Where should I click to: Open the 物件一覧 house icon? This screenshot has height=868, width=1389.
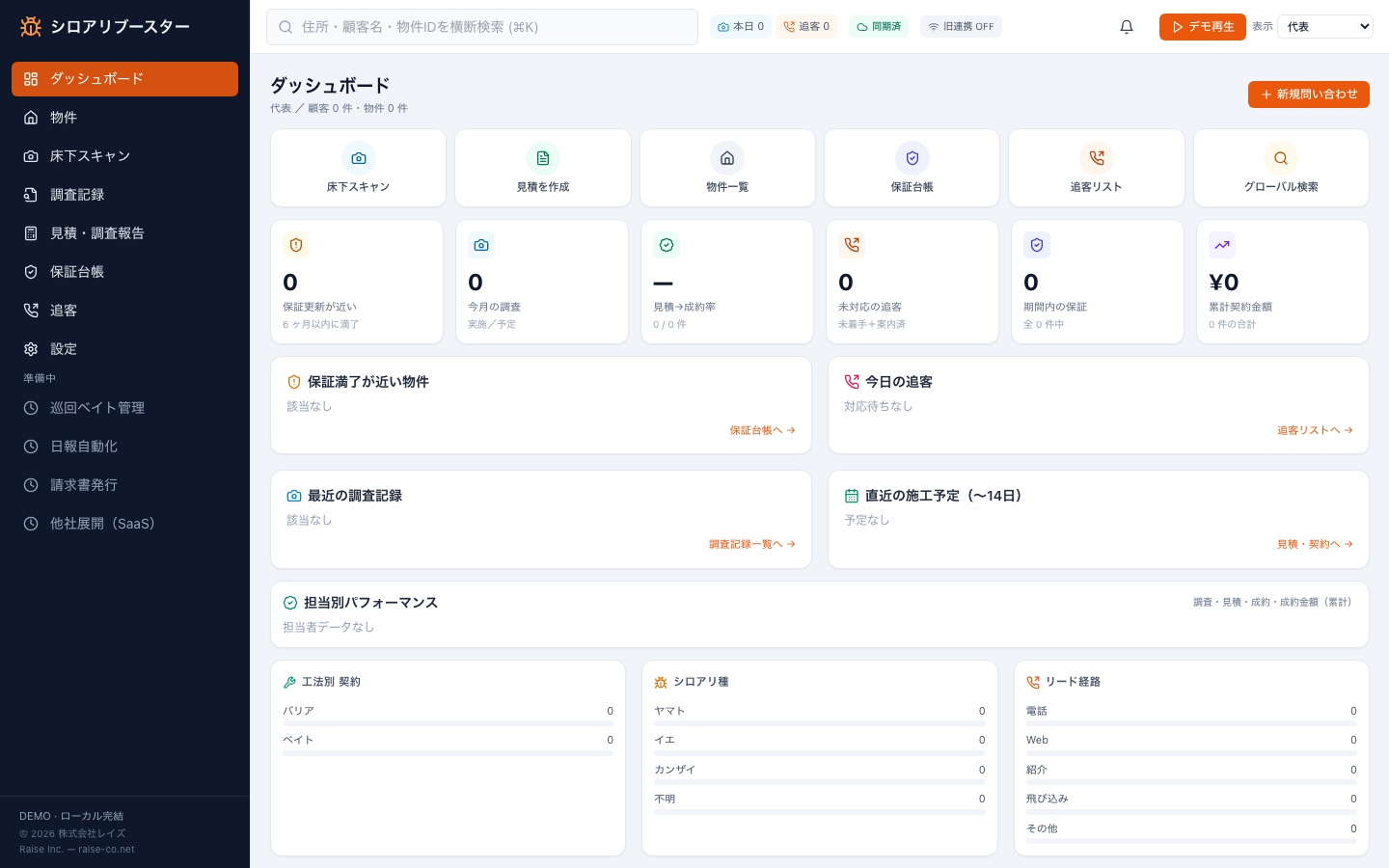(x=727, y=158)
